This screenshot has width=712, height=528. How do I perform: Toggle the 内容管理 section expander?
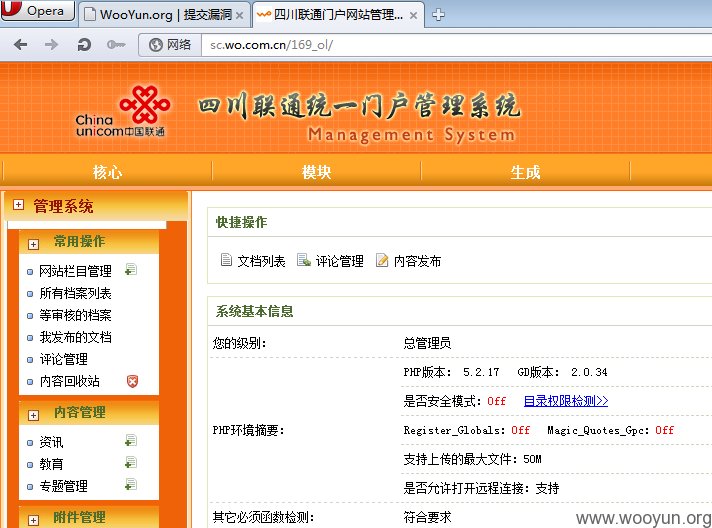coord(33,415)
